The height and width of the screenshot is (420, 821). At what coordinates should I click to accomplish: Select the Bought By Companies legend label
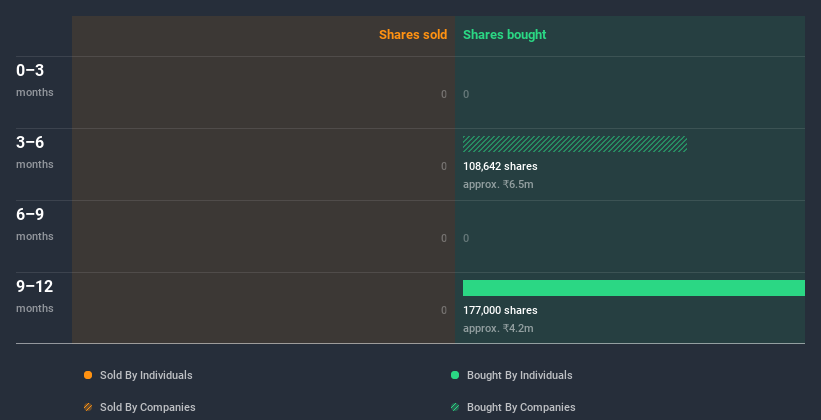tap(521, 407)
